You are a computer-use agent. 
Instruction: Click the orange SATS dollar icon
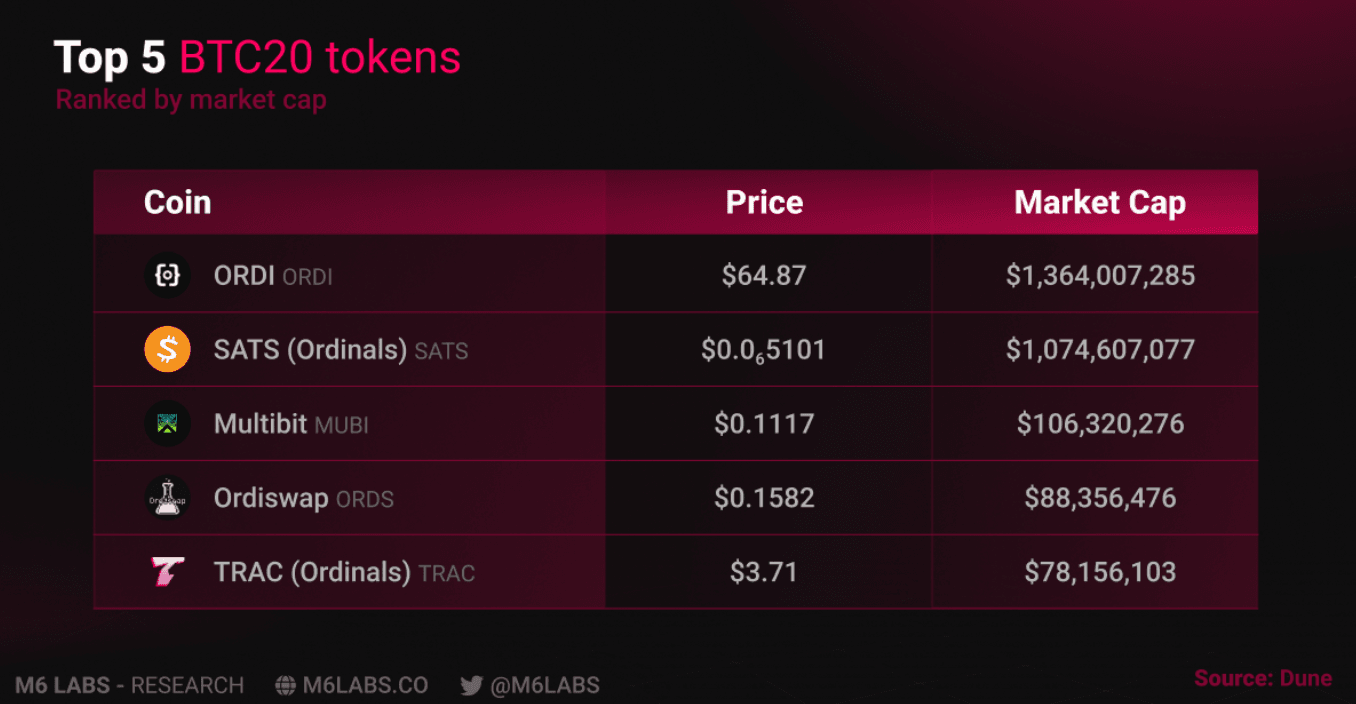point(167,350)
